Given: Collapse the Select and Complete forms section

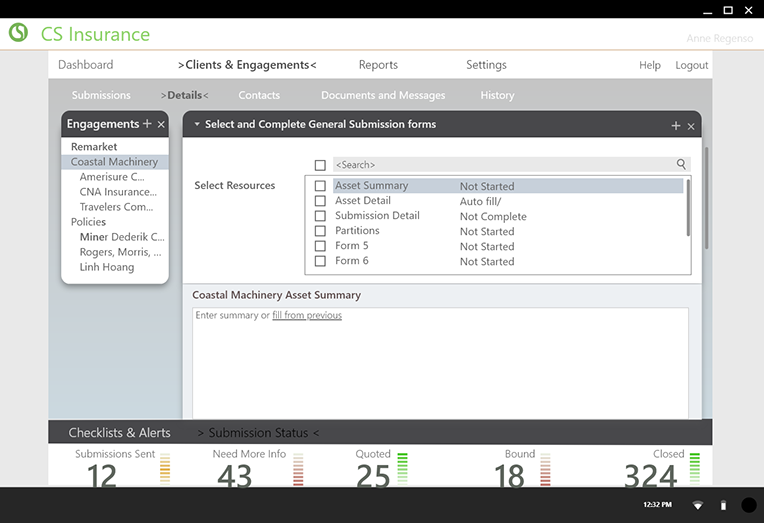Looking at the screenshot, I should [197, 125].
